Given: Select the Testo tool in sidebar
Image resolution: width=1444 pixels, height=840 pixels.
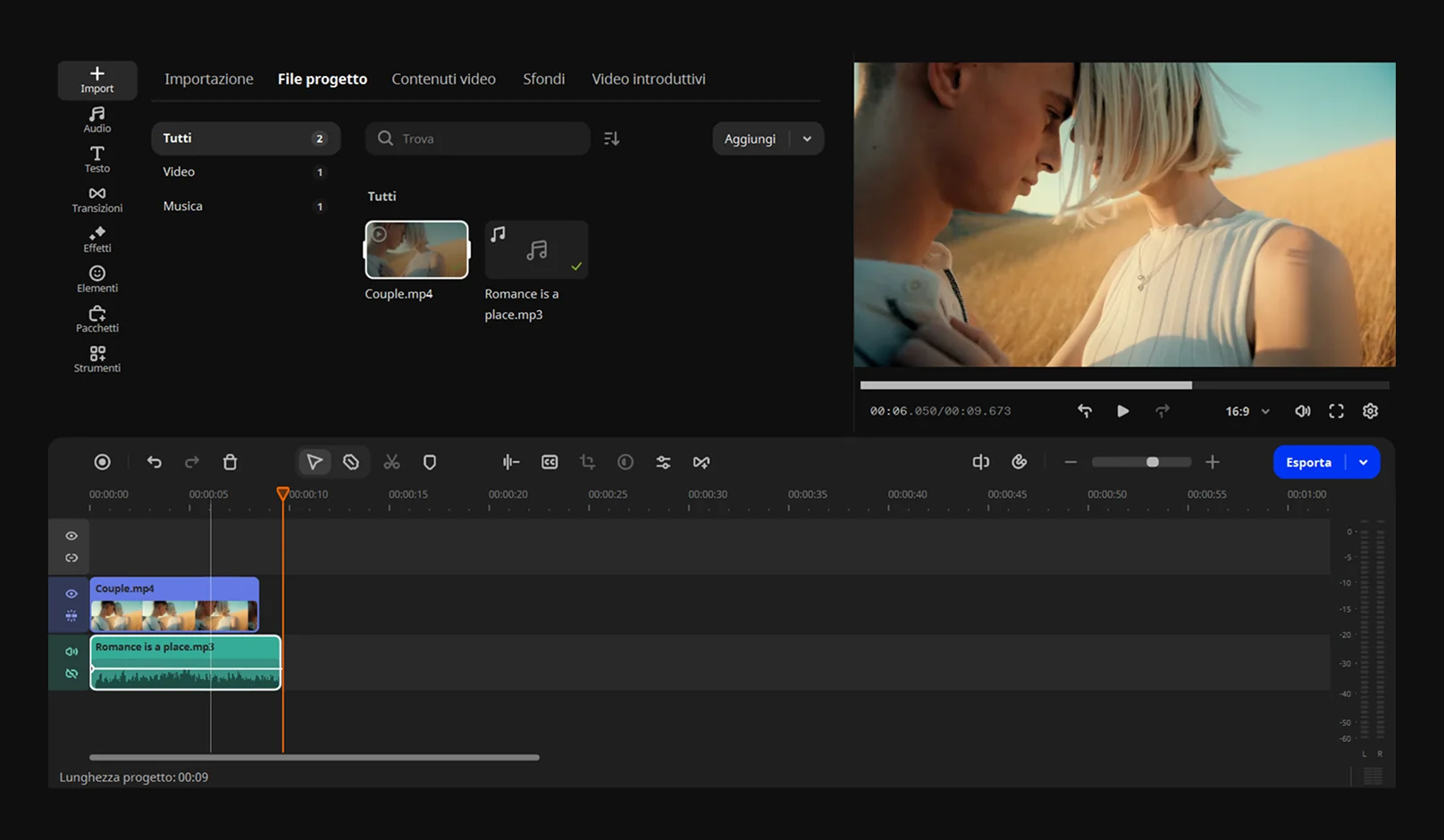Looking at the screenshot, I should tap(97, 159).
